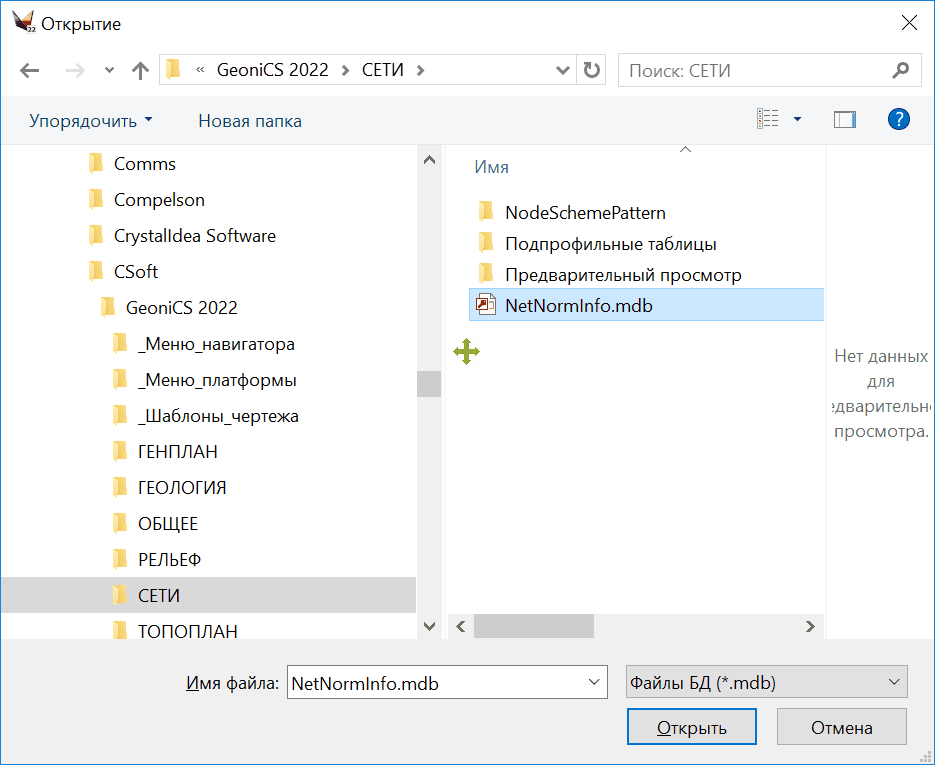Open the Help question mark icon
Image resolution: width=935 pixels, height=765 pixels.
tap(898, 120)
